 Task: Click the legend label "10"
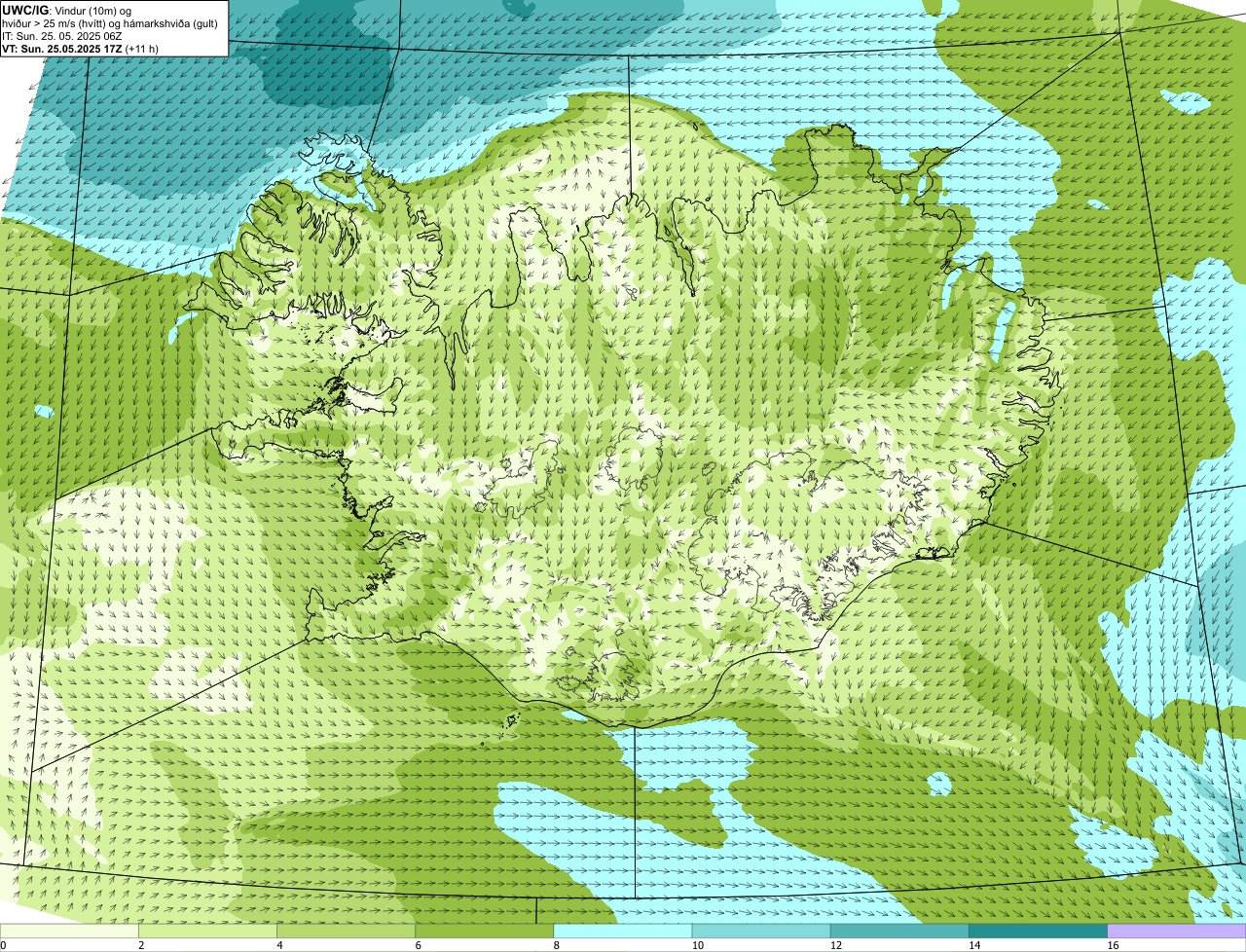point(698,945)
